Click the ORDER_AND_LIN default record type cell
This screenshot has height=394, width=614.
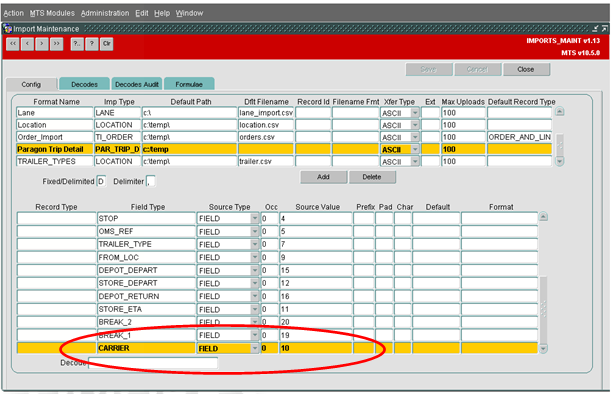point(520,137)
